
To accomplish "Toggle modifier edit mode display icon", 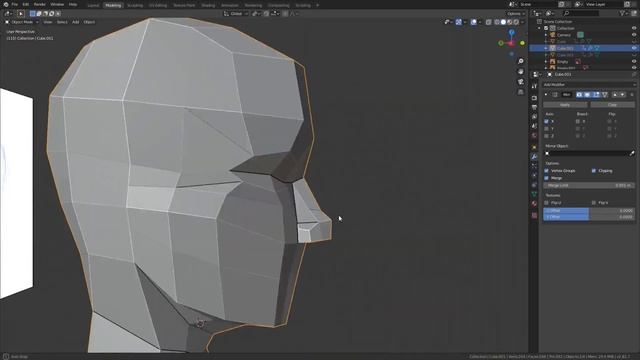I will [596, 95].
